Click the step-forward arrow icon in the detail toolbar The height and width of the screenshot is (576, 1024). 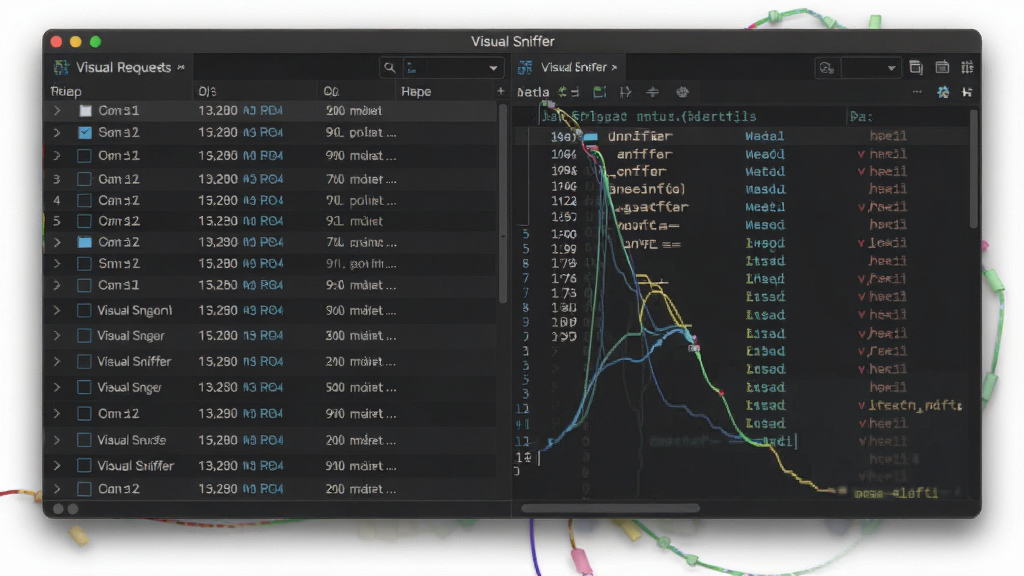pos(626,92)
